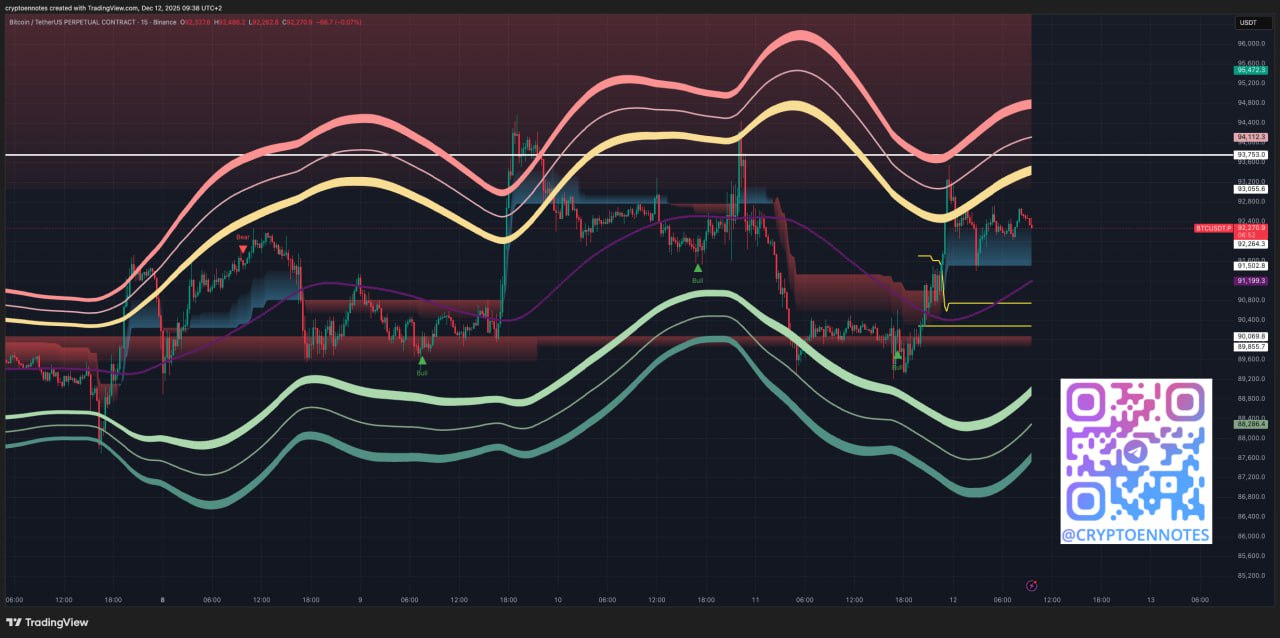Click the BTCUSDT.P symbol price label
1280x638 pixels.
(1213, 228)
